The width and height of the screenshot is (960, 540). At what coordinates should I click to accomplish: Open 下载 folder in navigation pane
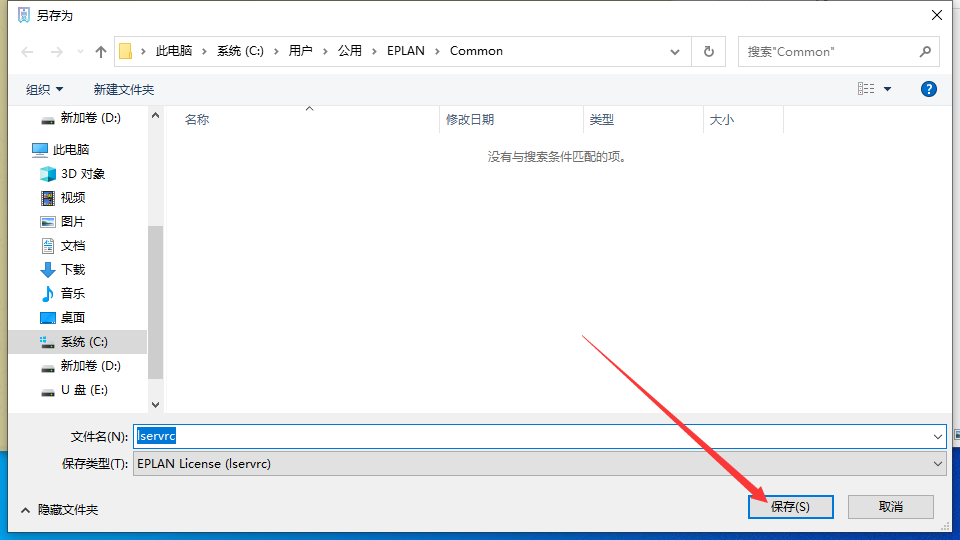72,270
